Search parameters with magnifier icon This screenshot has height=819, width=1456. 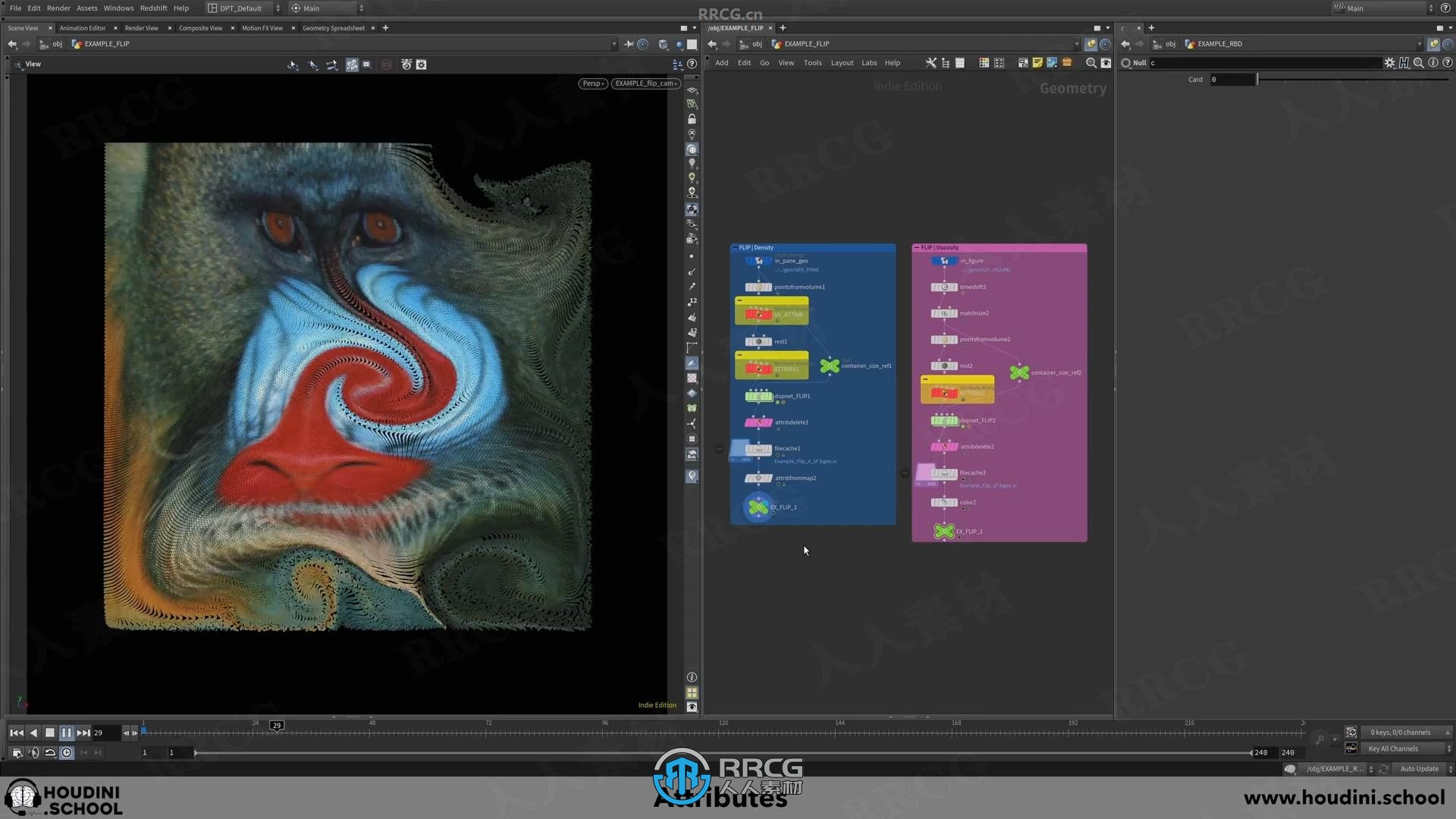click(x=1418, y=63)
